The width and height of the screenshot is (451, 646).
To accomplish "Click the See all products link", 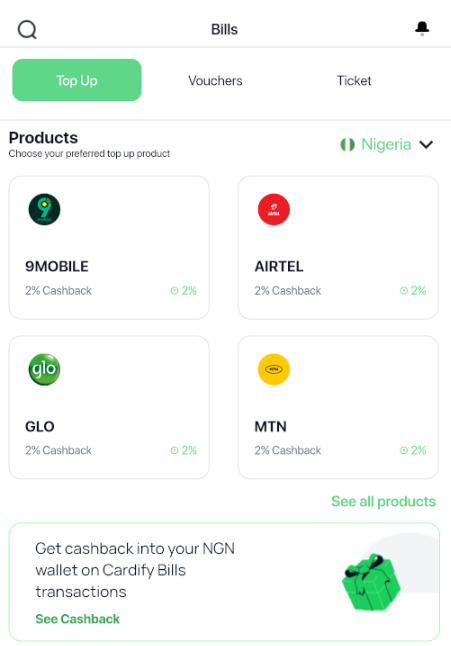I will (383, 501).
